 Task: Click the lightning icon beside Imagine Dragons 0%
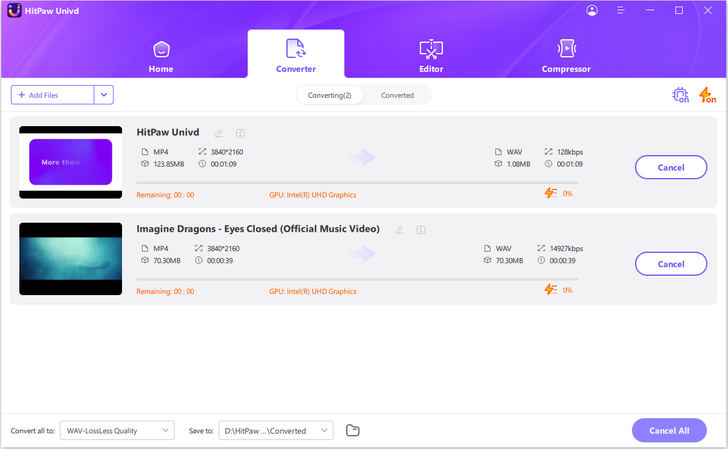(x=551, y=290)
